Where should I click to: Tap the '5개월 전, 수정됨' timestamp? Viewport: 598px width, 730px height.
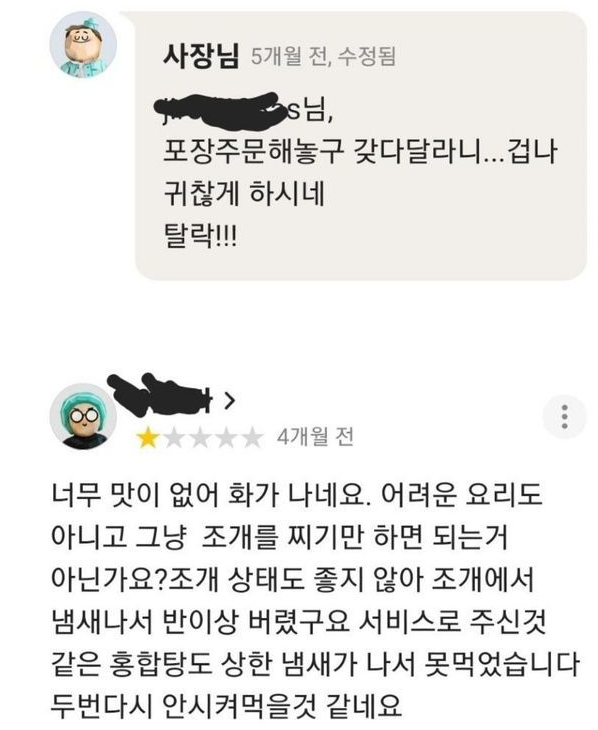[x=324, y=57]
